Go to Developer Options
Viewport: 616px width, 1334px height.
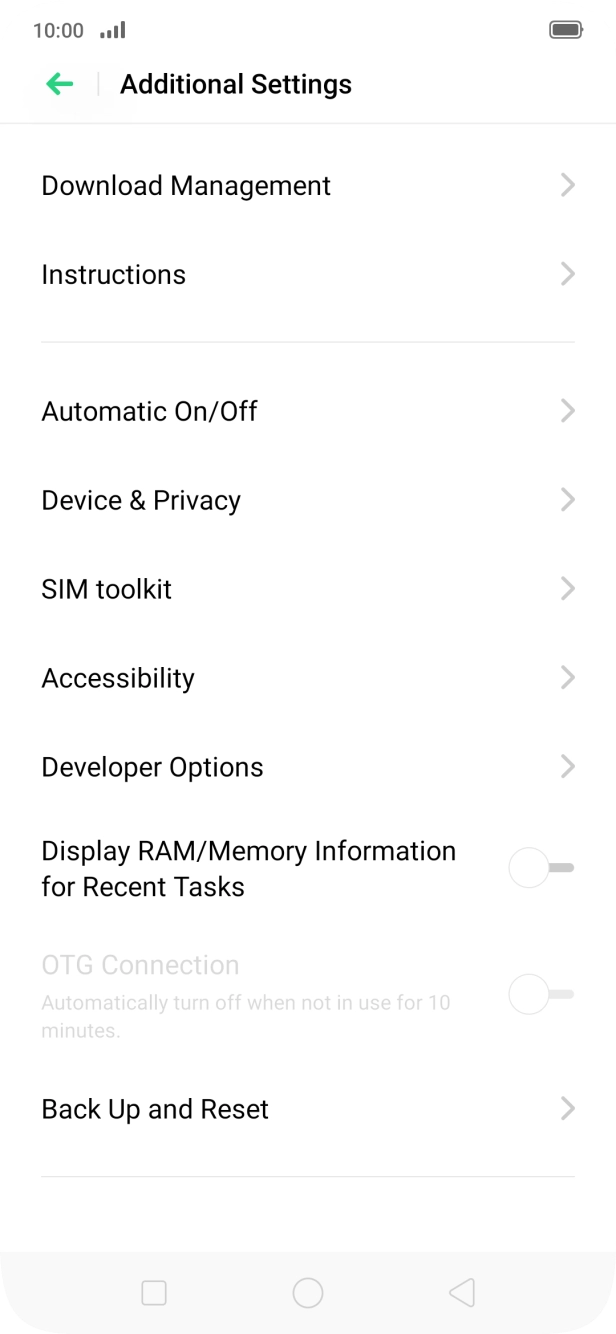(152, 767)
